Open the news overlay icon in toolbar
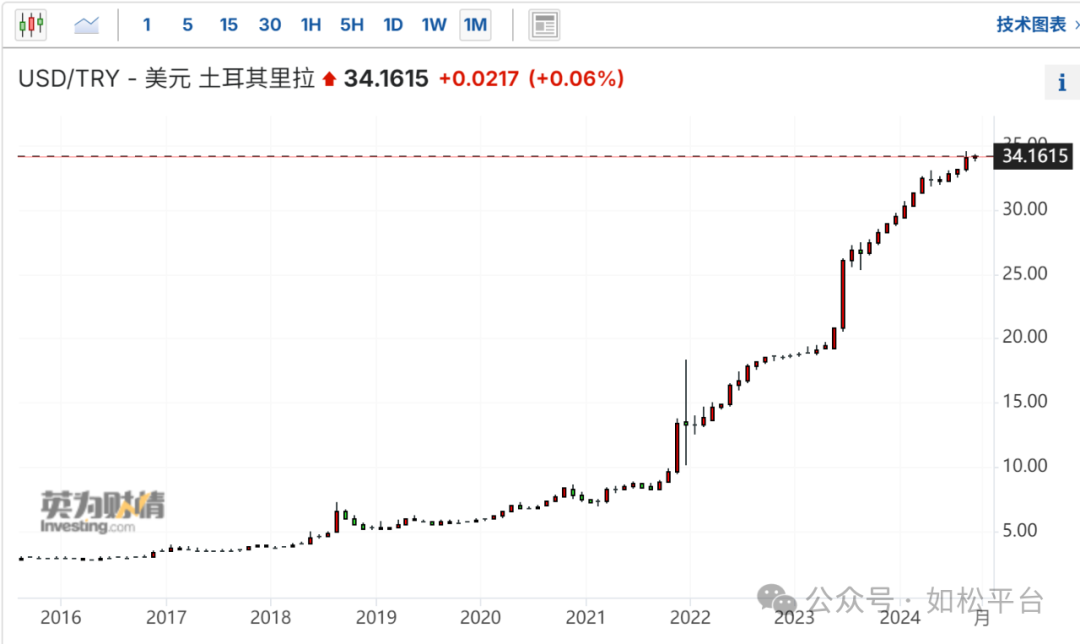This screenshot has width=1080, height=644. coord(544,25)
